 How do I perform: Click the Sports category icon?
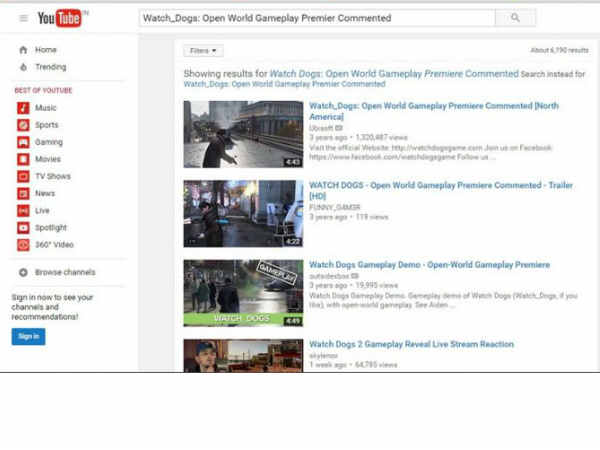point(23,125)
